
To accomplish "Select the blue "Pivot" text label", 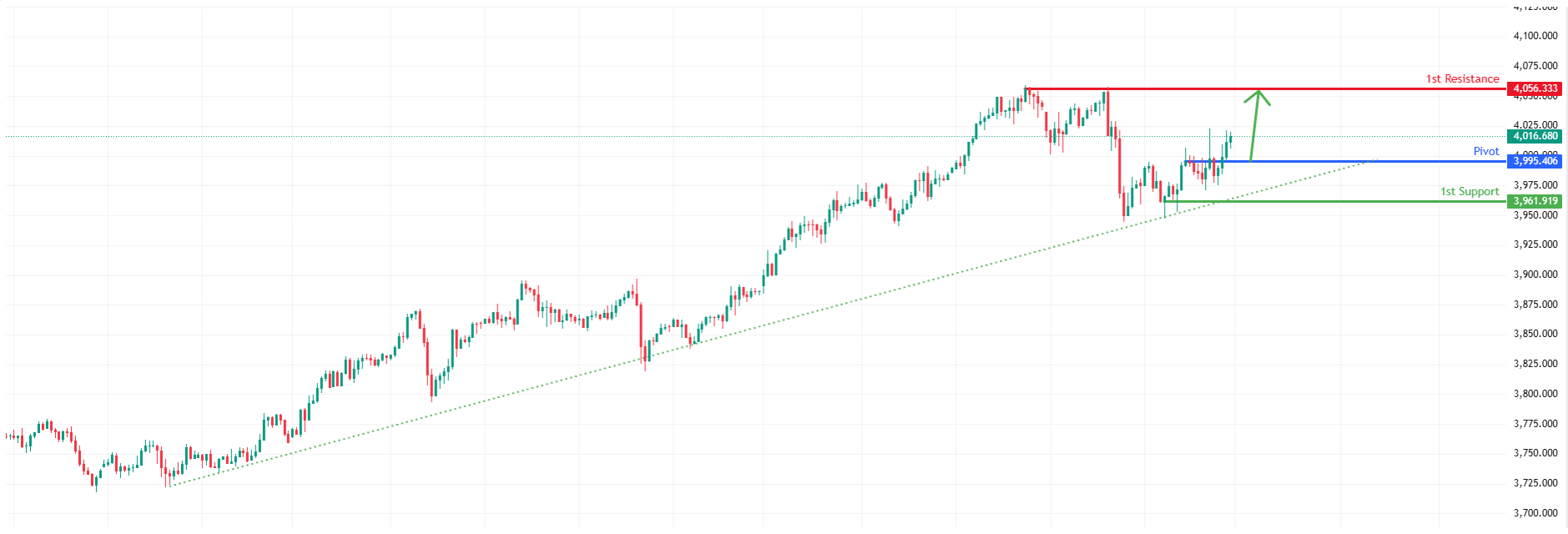I will [x=1486, y=151].
